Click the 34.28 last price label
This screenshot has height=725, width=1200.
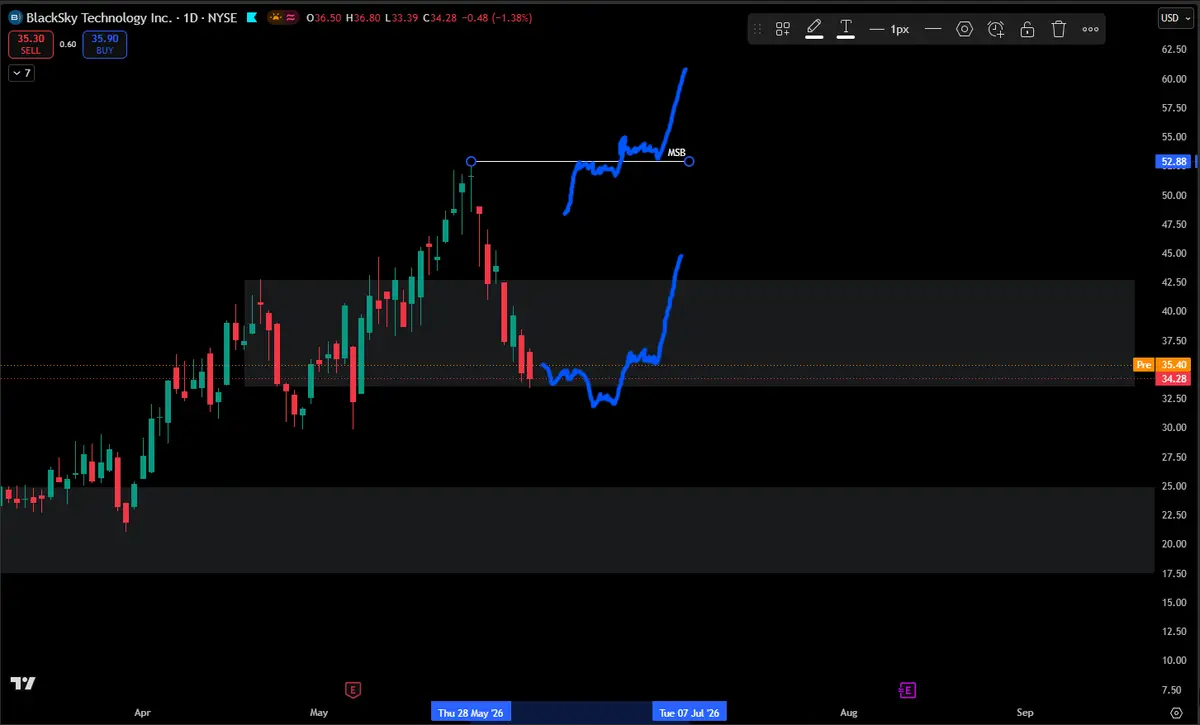(x=1172, y=379)
